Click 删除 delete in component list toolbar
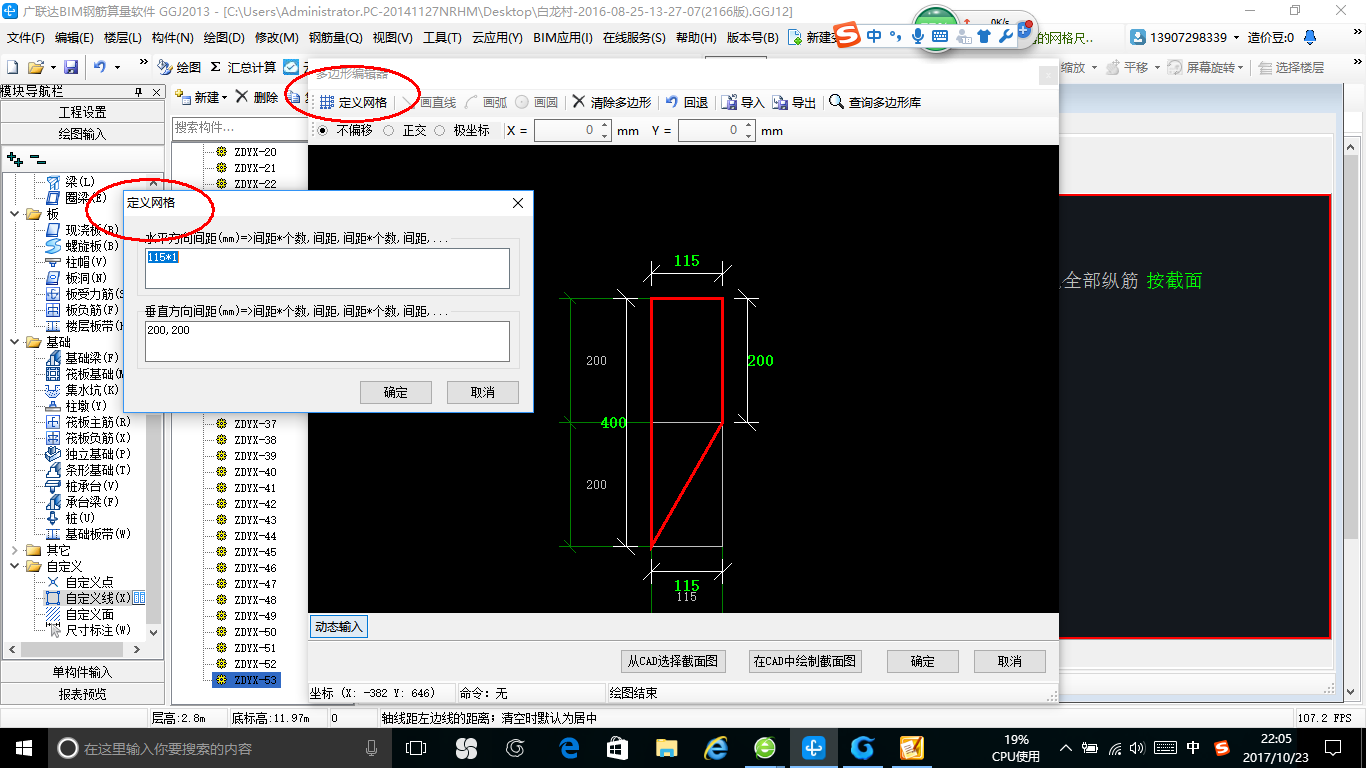Viewport: 1366px width, 768px height. click(x=257, y=97)
